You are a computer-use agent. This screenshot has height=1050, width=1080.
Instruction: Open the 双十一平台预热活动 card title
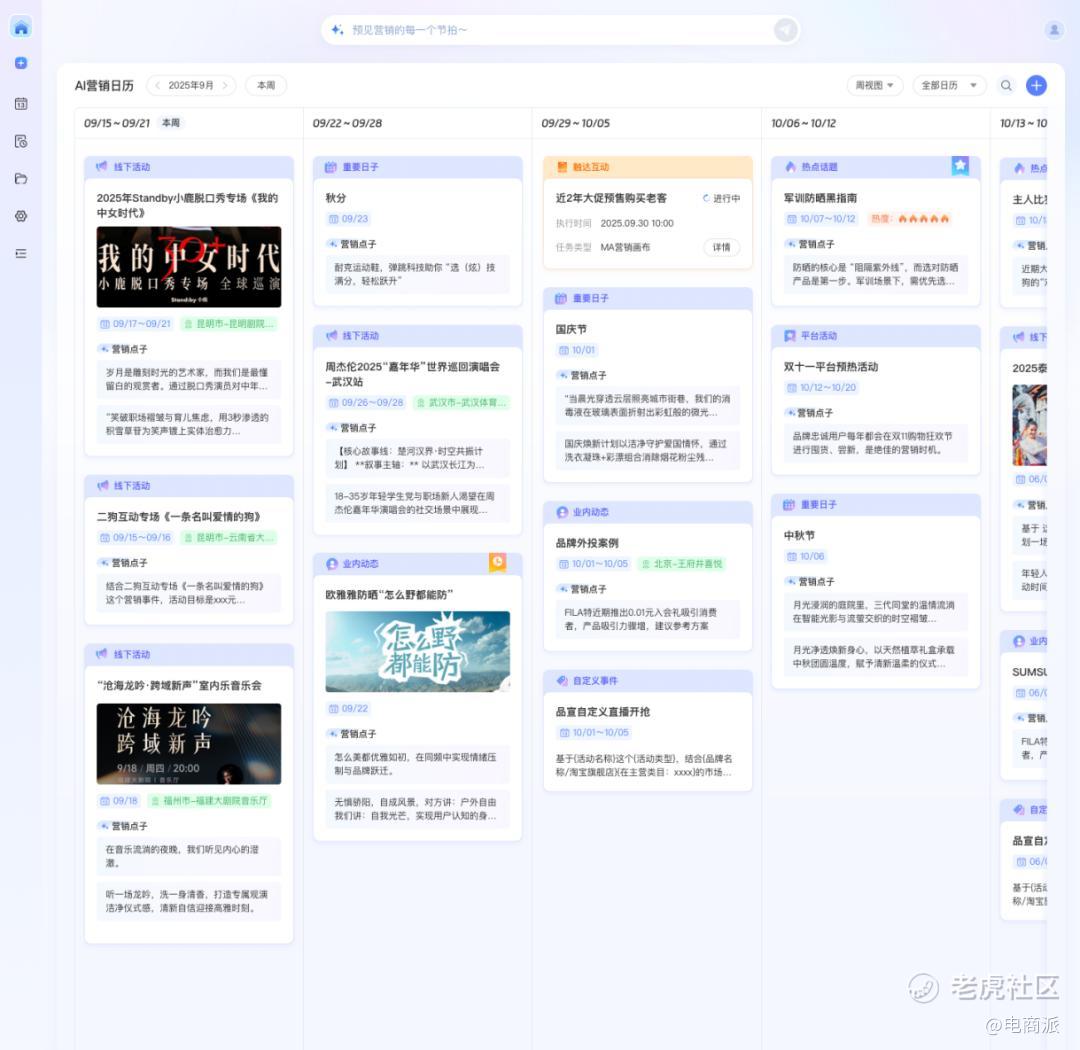click(831, 367)
